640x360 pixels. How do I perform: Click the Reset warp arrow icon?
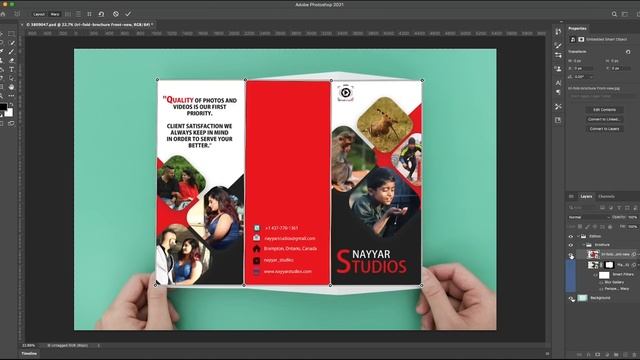[101, 14]
